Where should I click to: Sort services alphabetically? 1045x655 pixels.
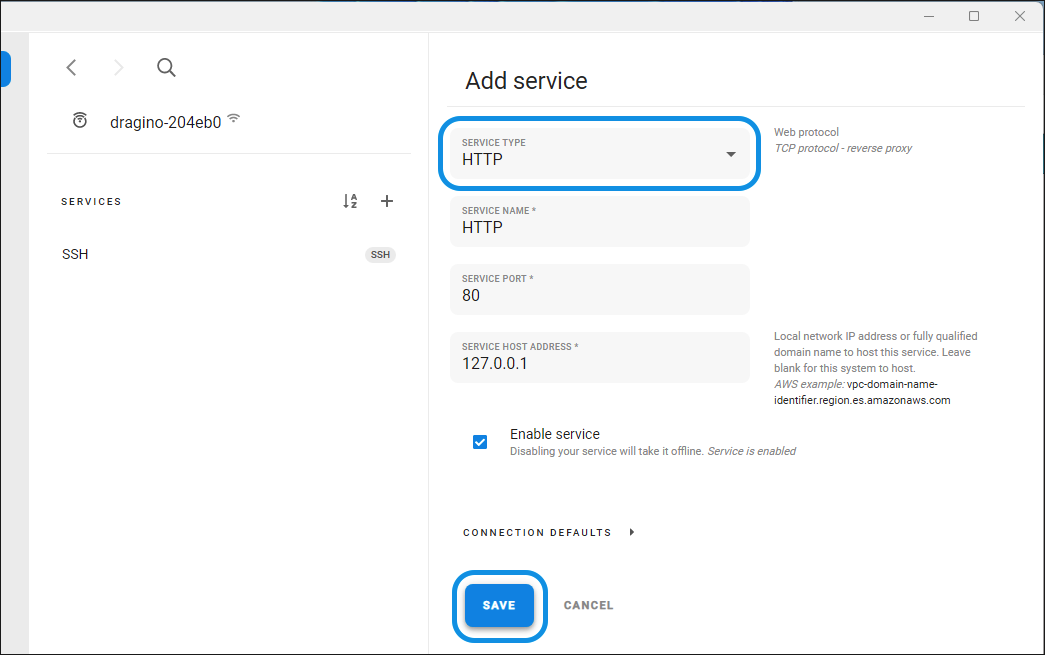[x=351, y=201]
